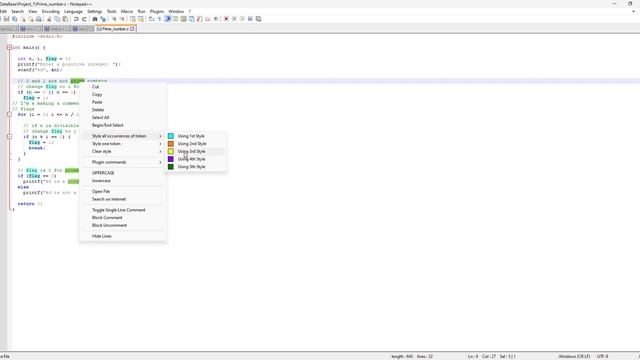Collapse the for loop fold marker
Screen dimensions: 640x360
tap(9, 114)
